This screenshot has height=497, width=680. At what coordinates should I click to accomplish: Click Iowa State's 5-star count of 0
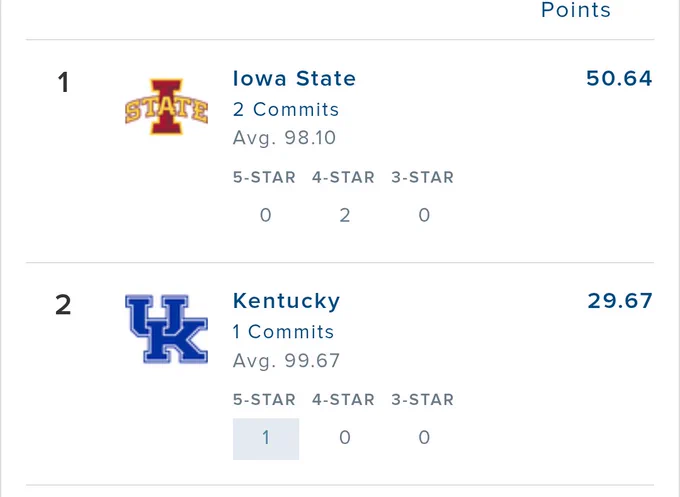(266, 215)
